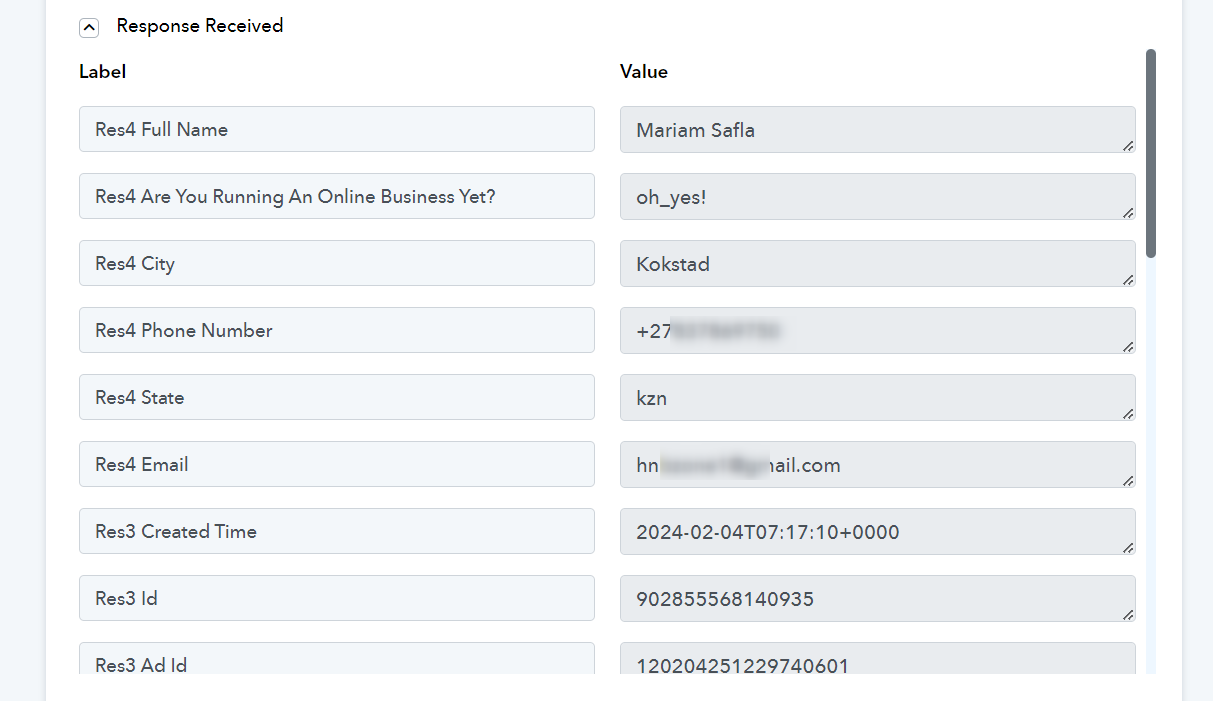Select the email value field
Image resolution: width=1213 pixels, height=701 pixels.
(878, 465)
